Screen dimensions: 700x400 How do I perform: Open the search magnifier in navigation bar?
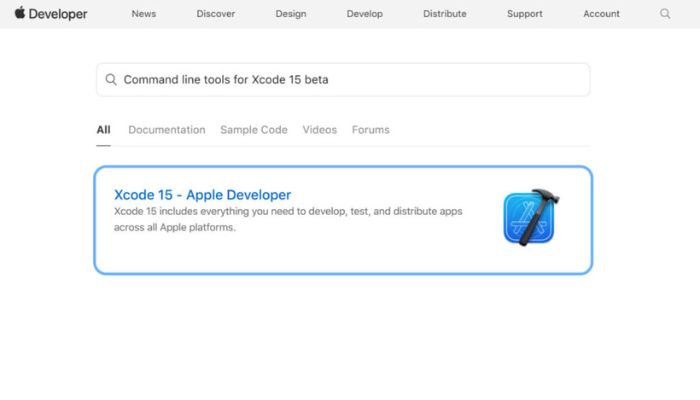coord(665,14)
